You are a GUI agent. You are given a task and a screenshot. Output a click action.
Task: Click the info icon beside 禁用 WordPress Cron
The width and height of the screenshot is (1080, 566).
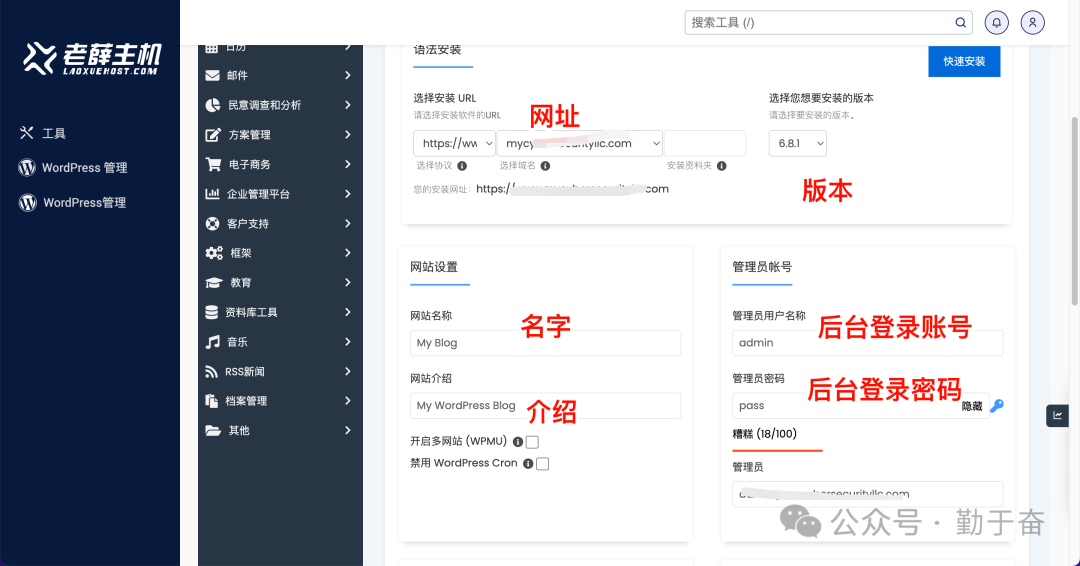(x=528, y=464)
